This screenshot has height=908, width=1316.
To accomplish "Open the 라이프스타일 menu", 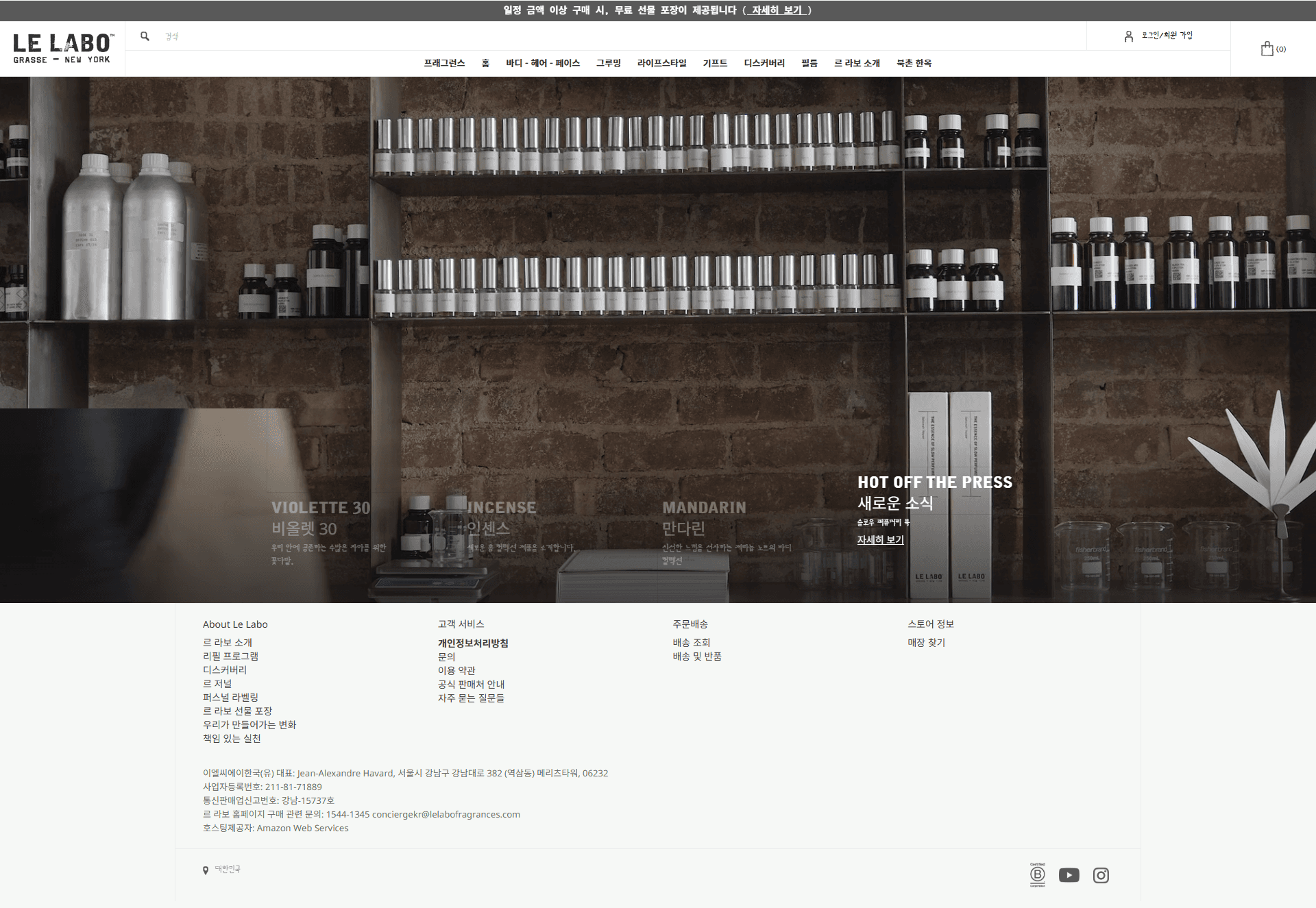I will 662,63.
